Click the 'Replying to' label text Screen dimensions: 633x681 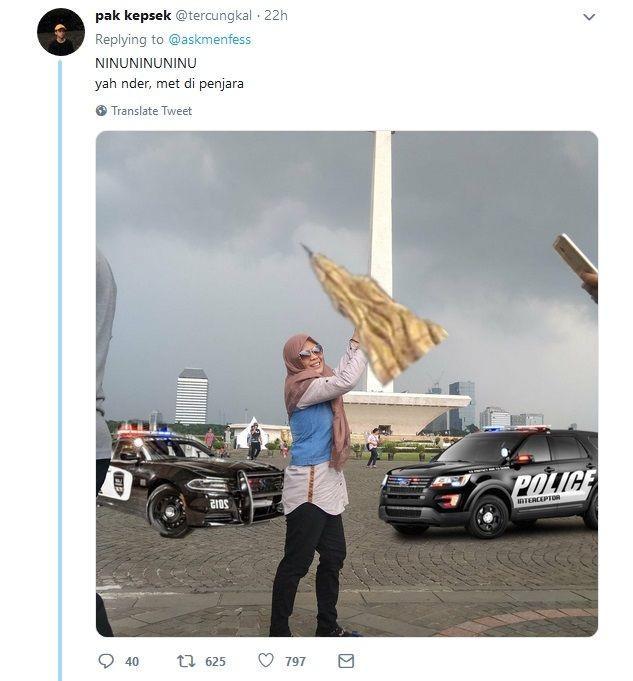coord(129,40)
